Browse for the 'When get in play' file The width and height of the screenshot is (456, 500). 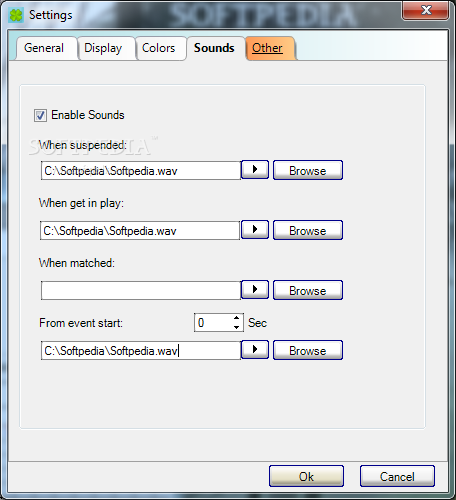pyautogui.click(x=308, y=230)
